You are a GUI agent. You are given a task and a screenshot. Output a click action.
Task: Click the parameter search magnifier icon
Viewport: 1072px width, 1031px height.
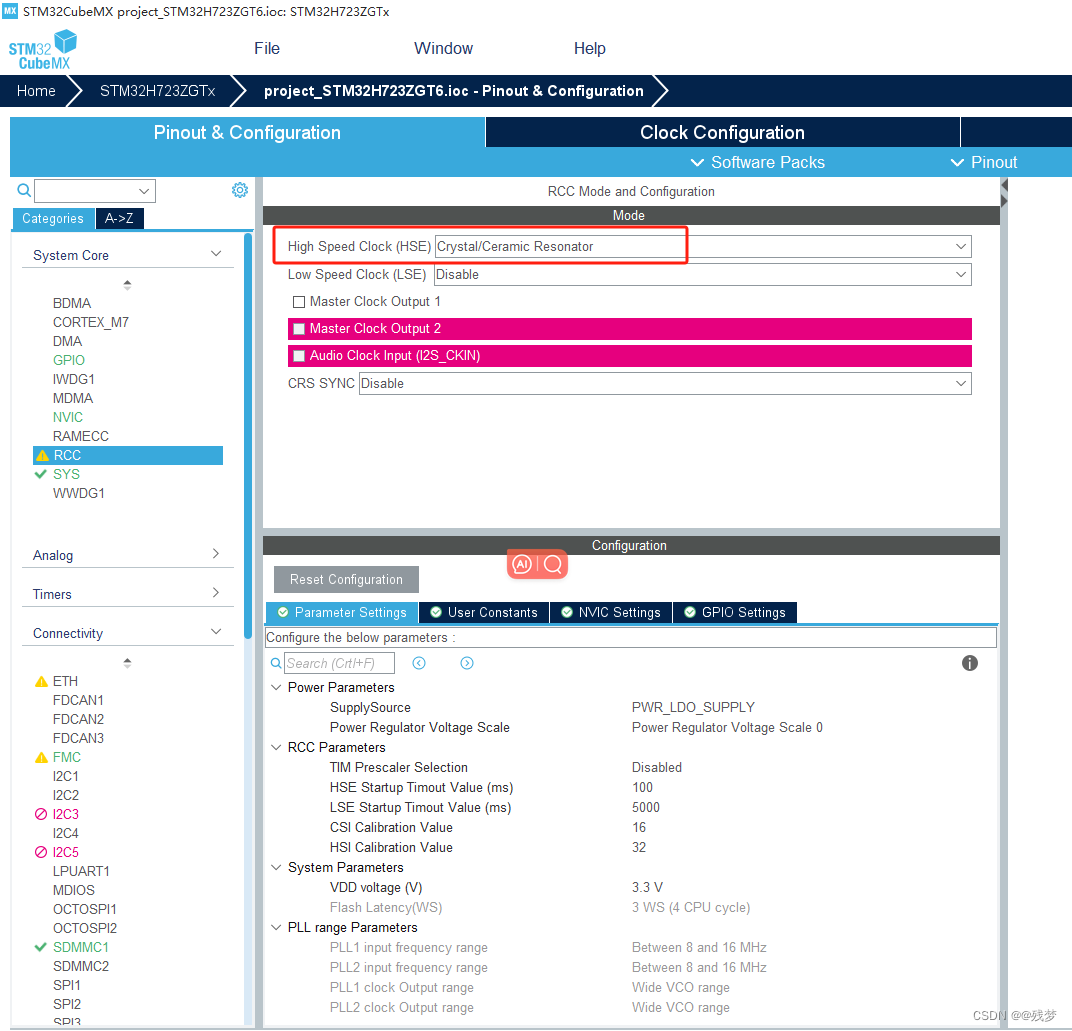[x=276, y=663]
